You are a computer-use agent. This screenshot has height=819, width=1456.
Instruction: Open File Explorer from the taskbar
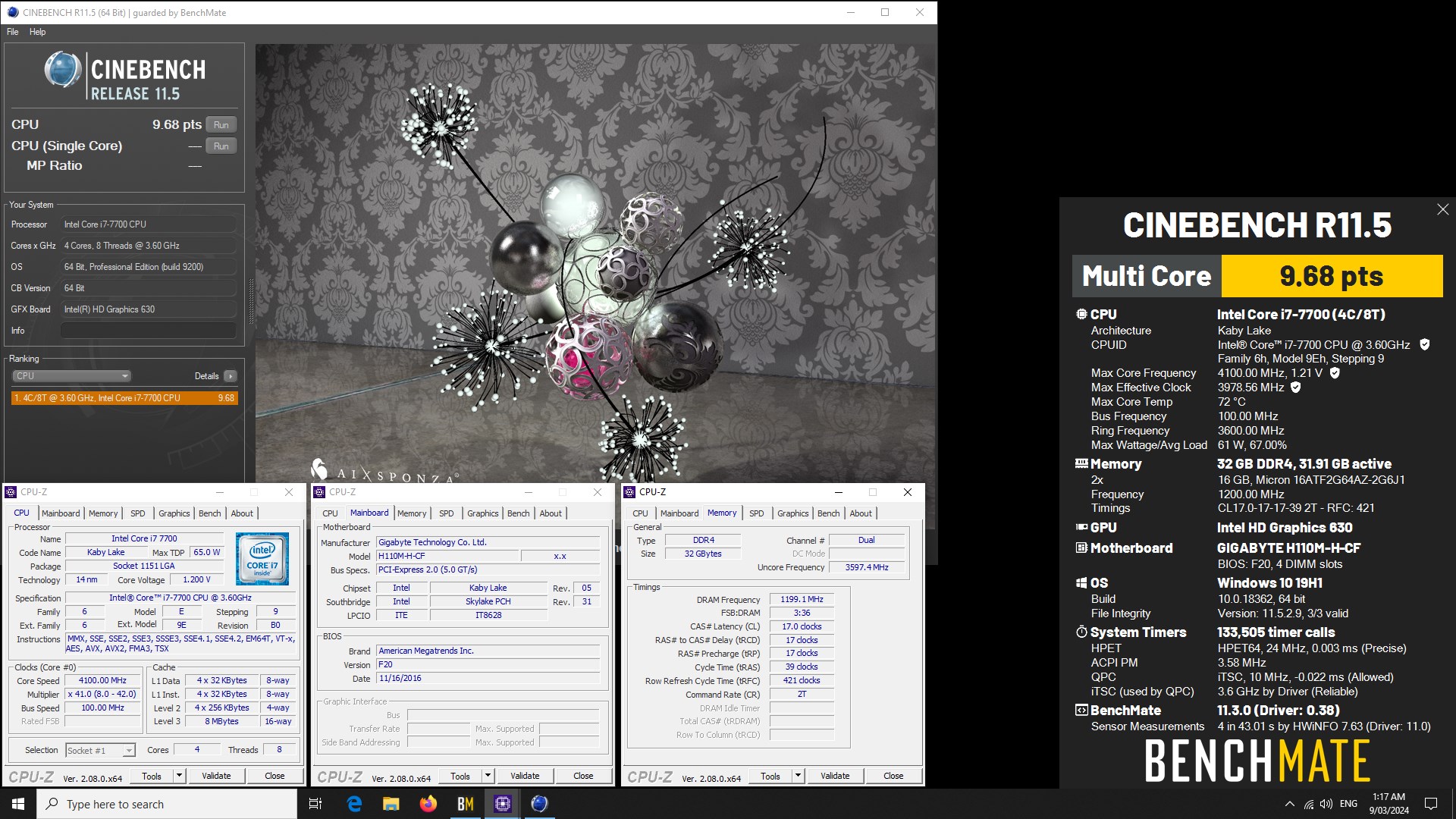tap(391, 804)
